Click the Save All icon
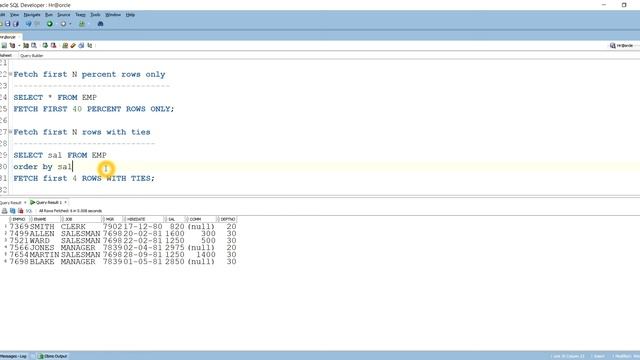Image resolution: width=640 pixels, height=360 pixels. (x=16, y=24)
